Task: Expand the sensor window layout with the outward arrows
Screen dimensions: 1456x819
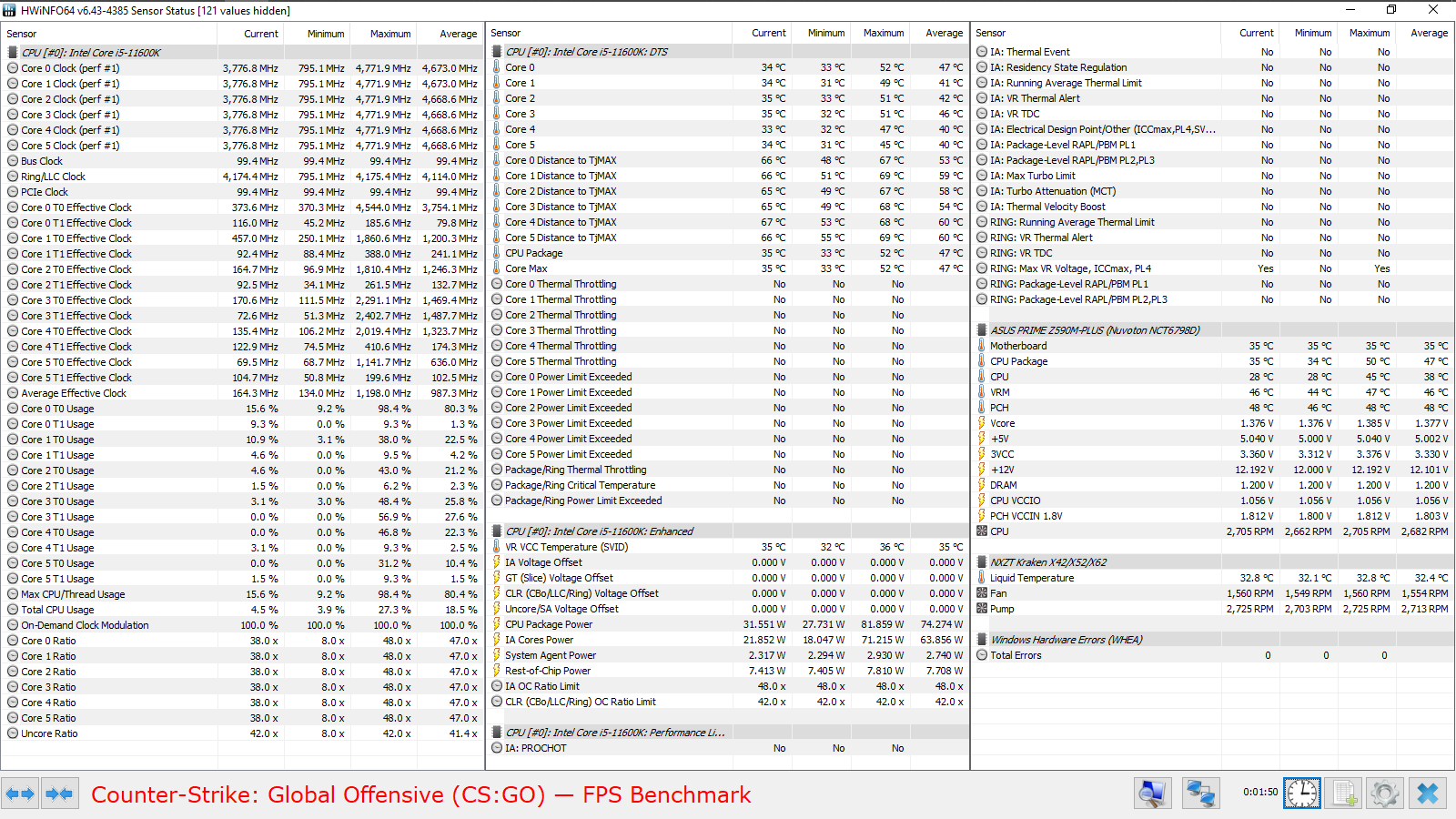Action: tap(20, 794)
